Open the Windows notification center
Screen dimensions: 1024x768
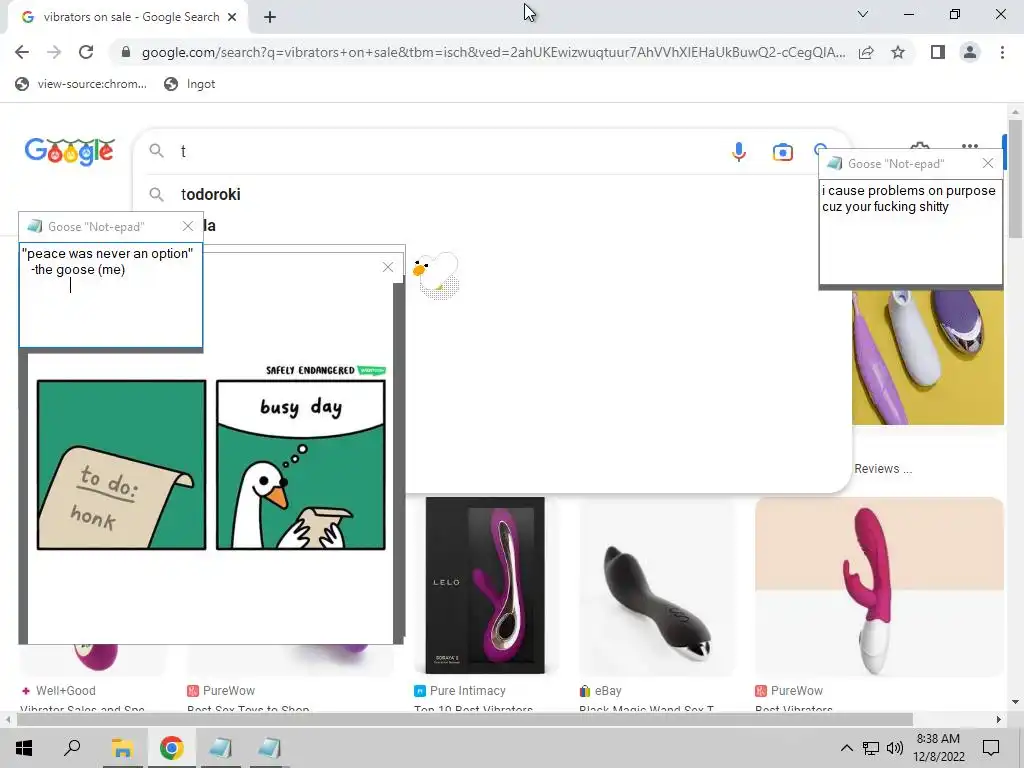click(x=991, y=748)
